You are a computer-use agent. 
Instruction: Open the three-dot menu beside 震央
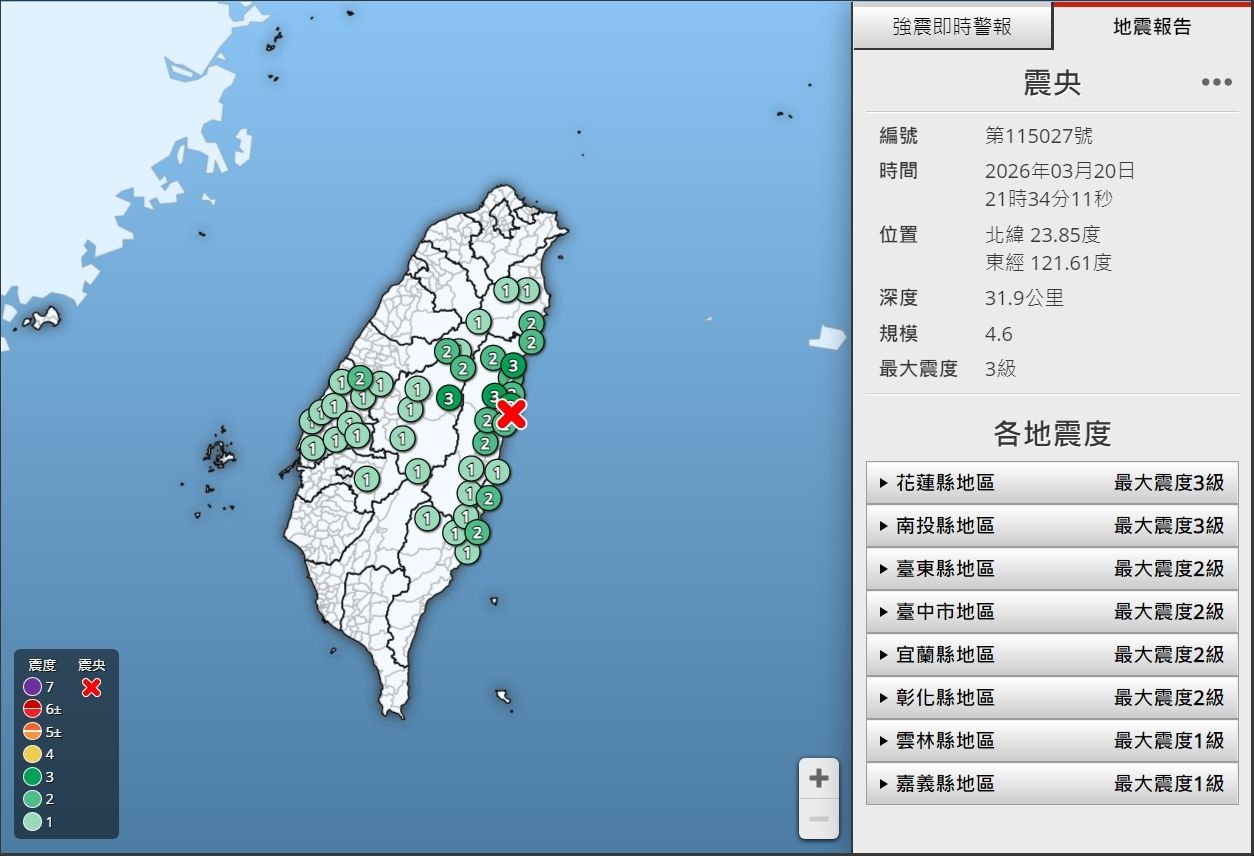[x=1216, y=83]
